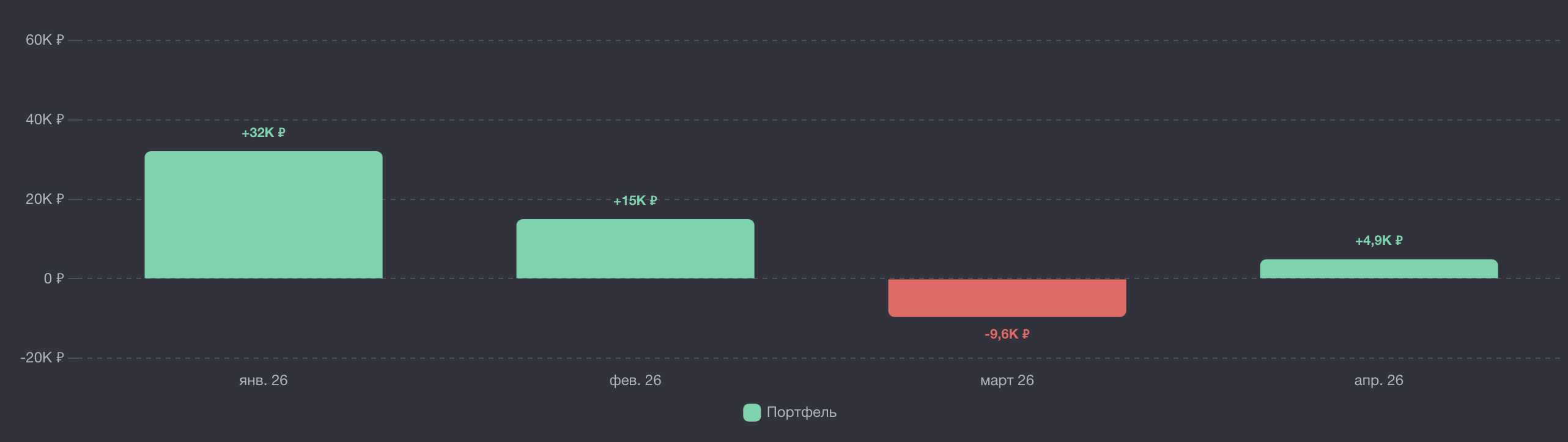
Task: Select the фев. 26 axis label
Action: pos(635,380)
